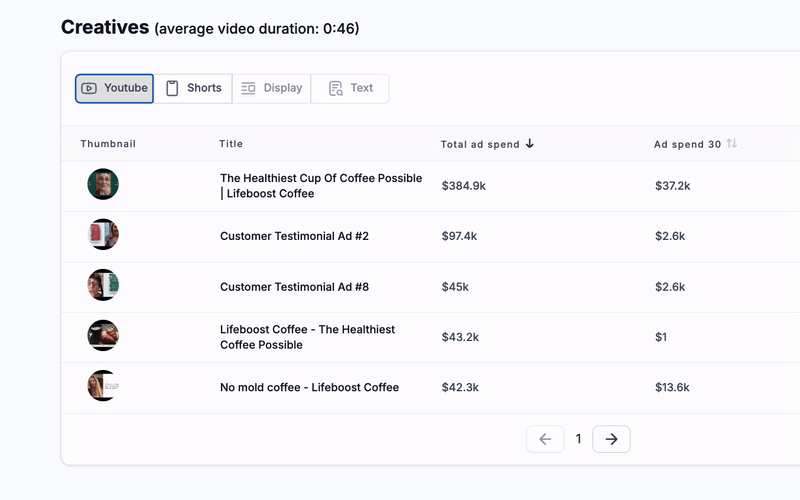Click title Lifeboost Coffee - The Healthiest Coffee Possible

click(x=307, y=337)
